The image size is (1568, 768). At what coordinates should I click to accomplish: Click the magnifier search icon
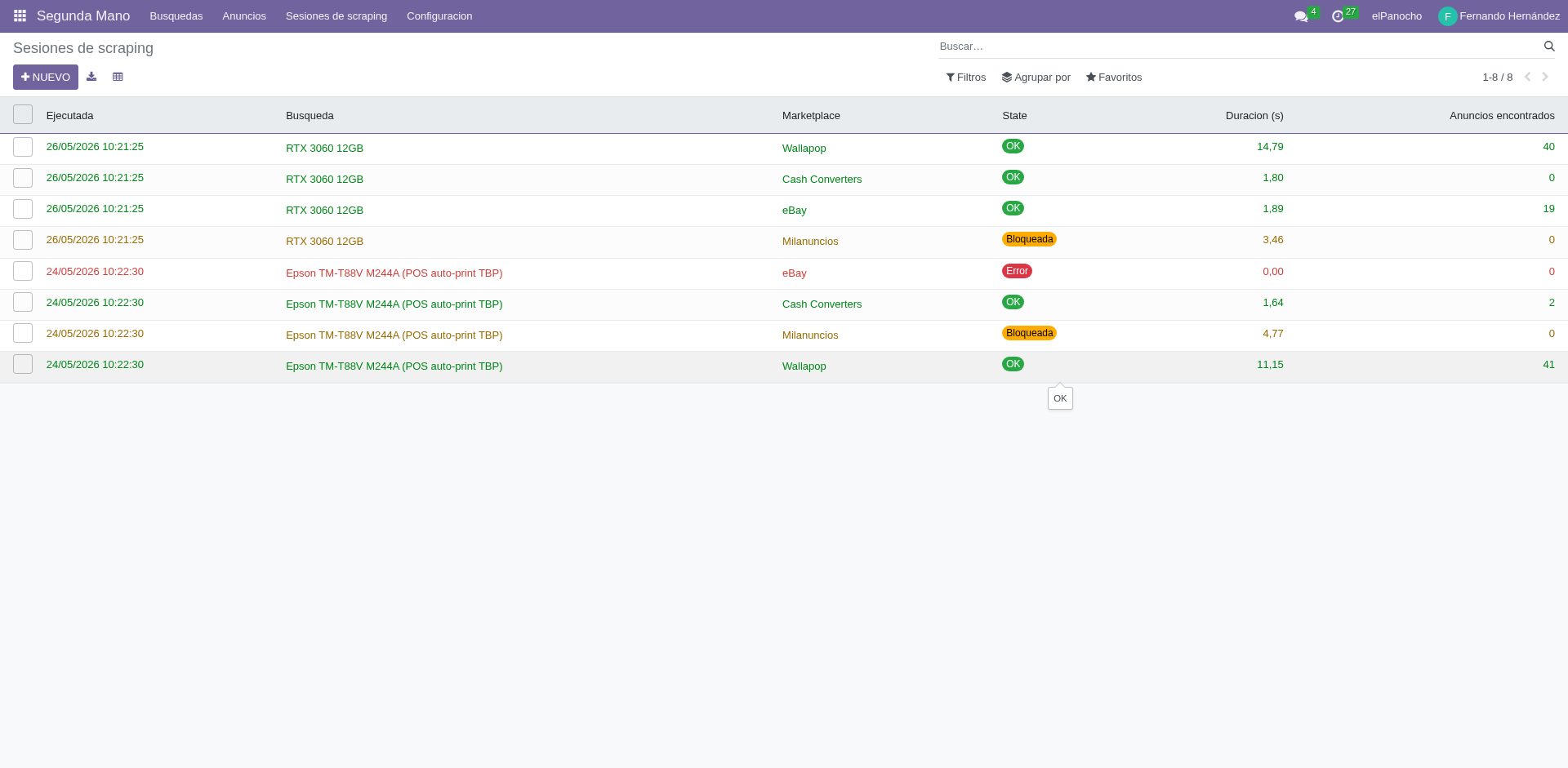[x=1549, y=47]
